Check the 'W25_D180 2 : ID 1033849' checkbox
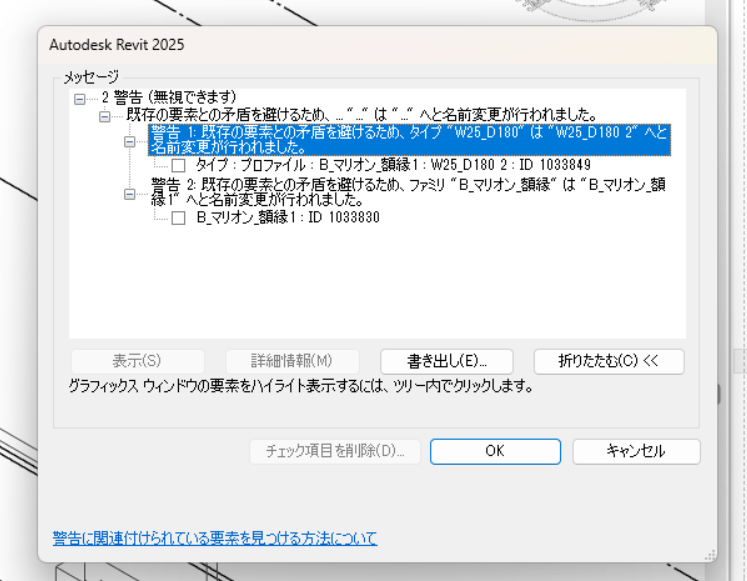The image size is (747, 581). 178,165
